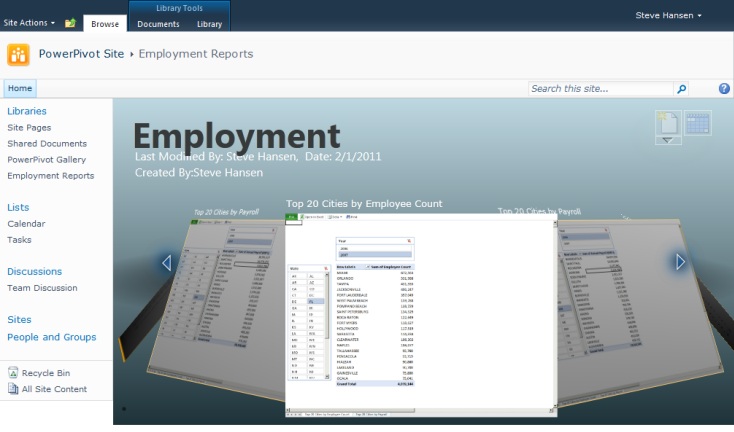Open the Lists heading link
Image resolution: width=734 pixels, height=432 pixels.
pos(18,207)
